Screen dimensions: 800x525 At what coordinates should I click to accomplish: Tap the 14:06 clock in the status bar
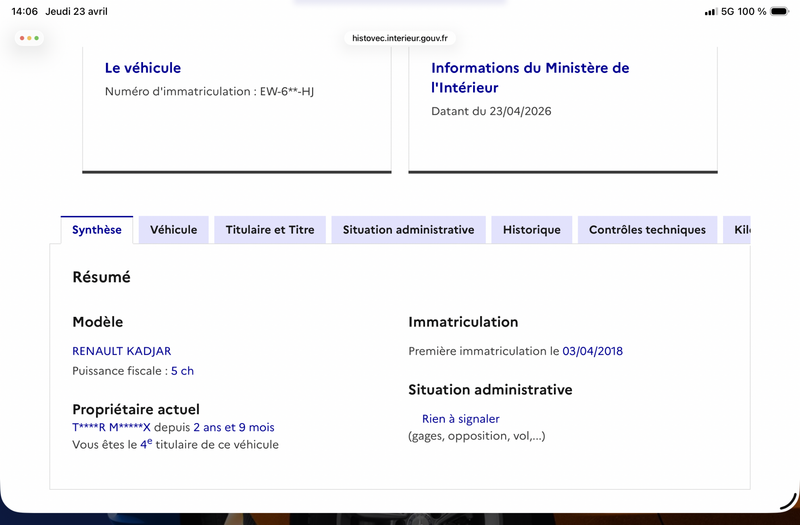click(x=24, y=11)
